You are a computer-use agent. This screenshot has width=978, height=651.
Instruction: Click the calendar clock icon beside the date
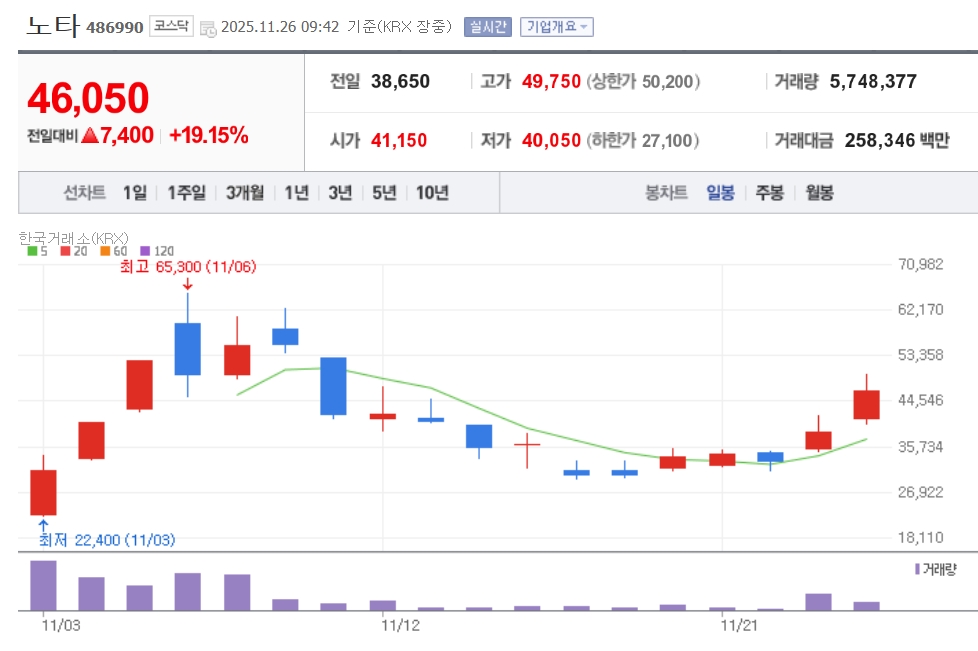click(x=207, y=28)
